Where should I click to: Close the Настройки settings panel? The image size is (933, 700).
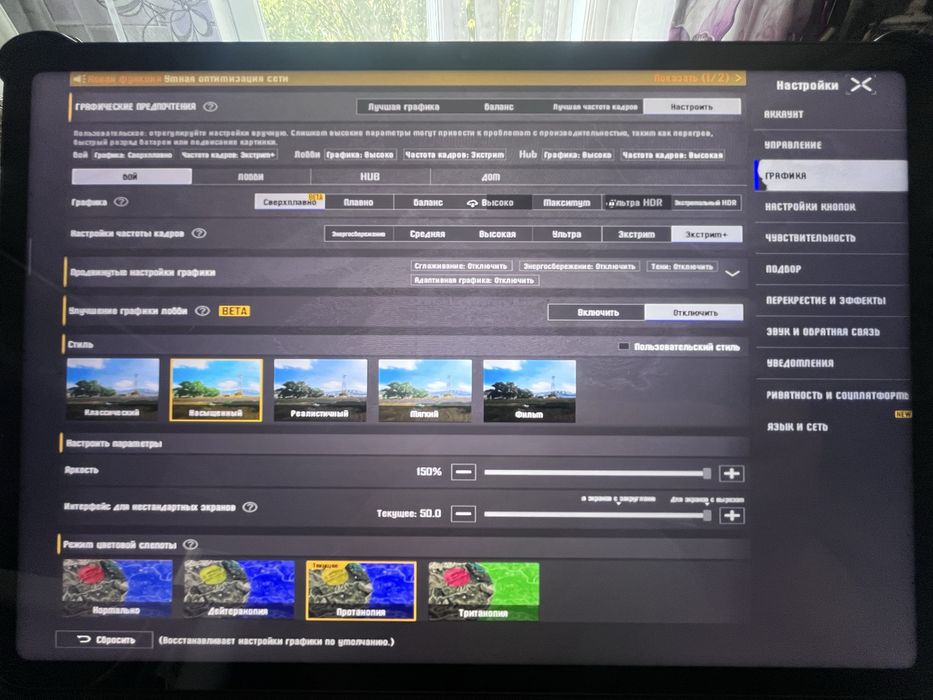(x=861, y=85)
